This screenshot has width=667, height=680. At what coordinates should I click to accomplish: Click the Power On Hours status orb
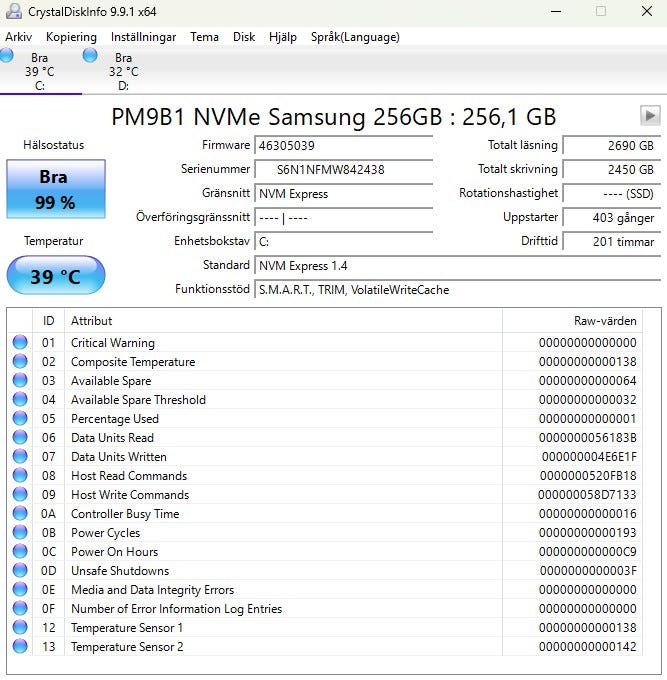point(20,551)
